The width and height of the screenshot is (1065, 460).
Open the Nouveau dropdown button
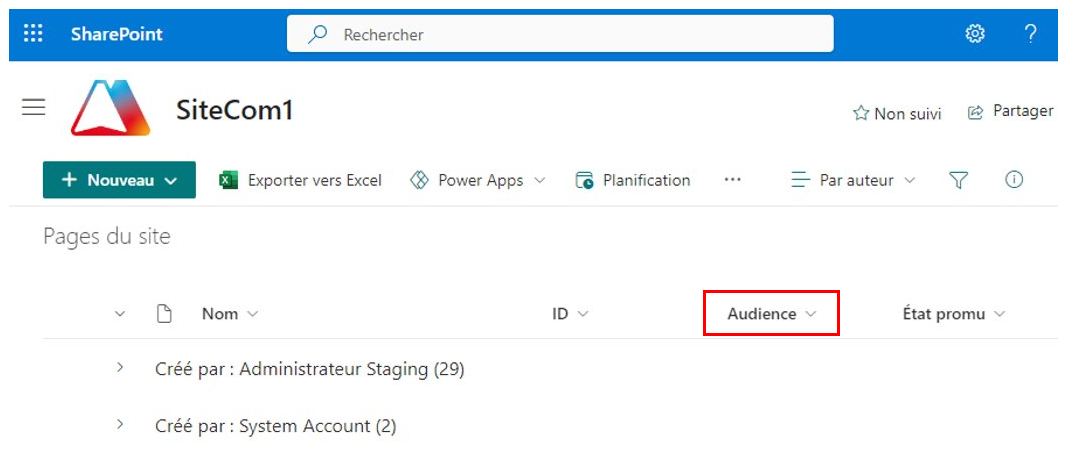(120, 180)
